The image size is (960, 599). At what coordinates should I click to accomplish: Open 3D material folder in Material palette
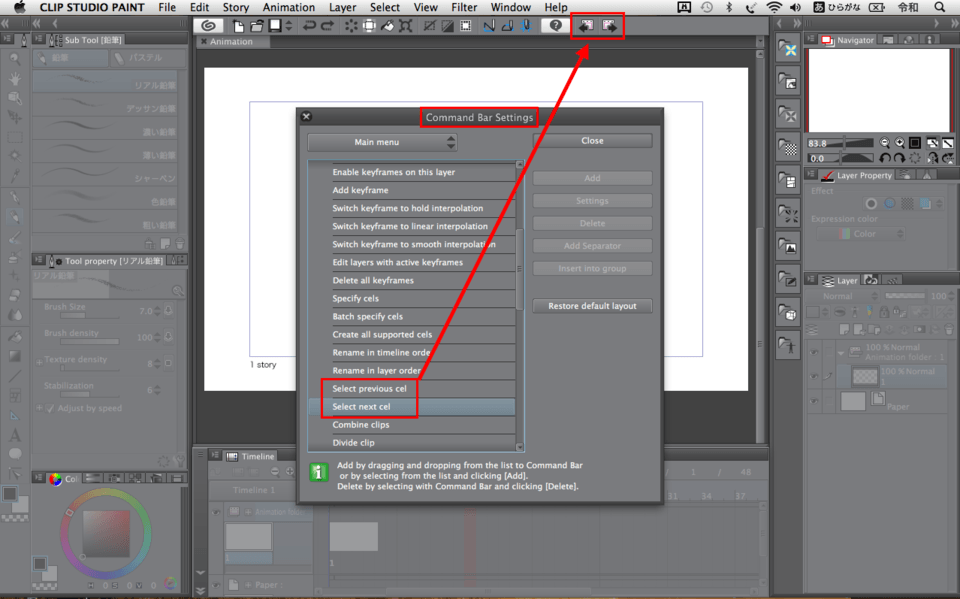pos(788,314)
